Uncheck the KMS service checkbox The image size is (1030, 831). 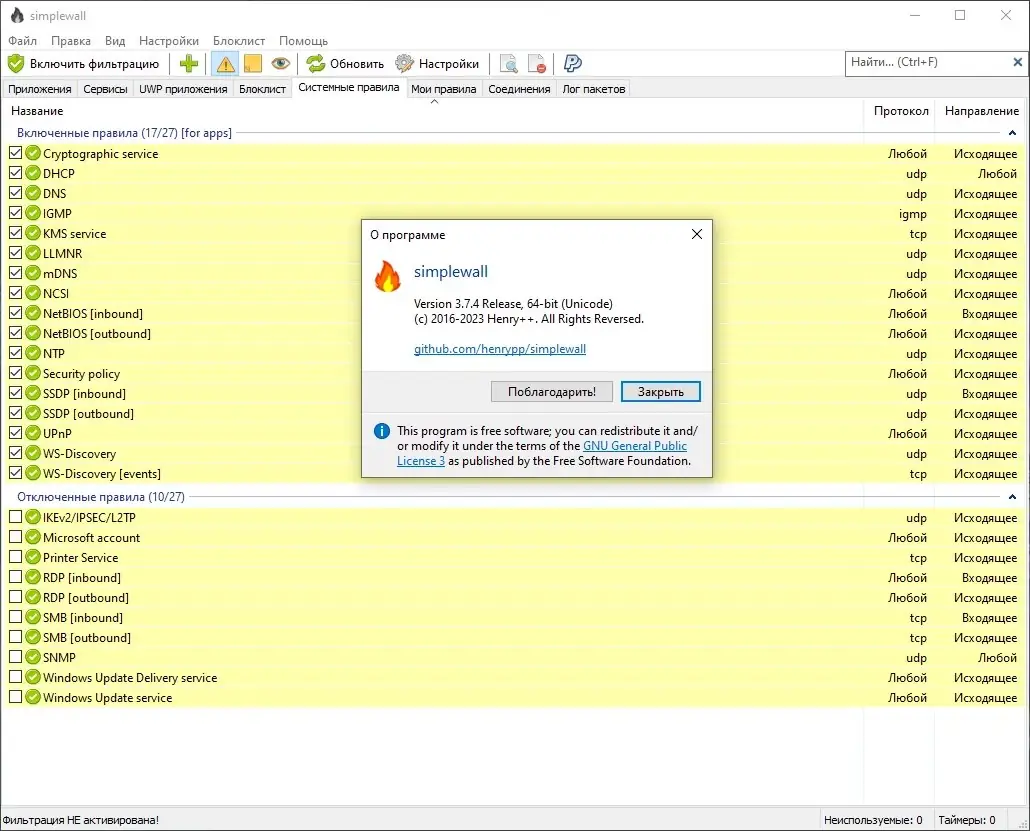click(x=16, y=233)
